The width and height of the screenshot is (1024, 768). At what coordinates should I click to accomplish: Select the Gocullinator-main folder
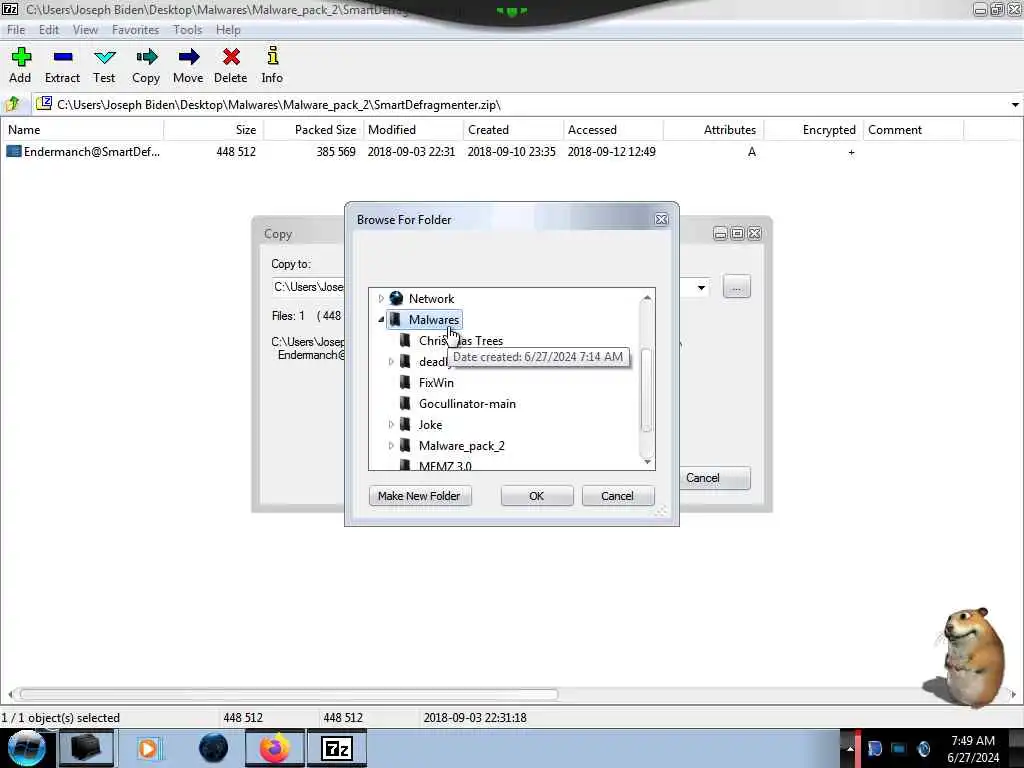coord(467,404)
